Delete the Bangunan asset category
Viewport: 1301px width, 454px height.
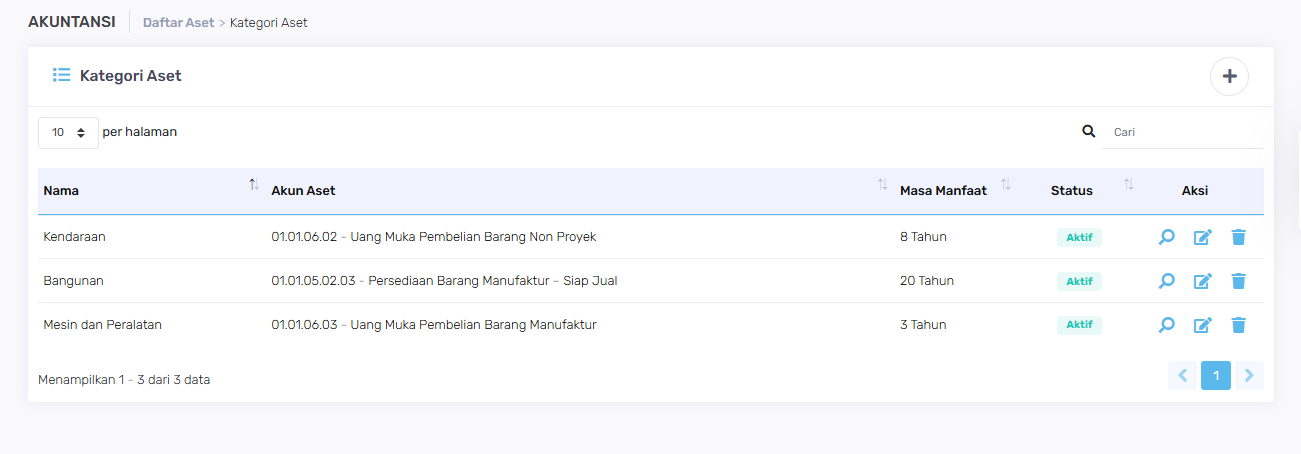point(1239,281)
